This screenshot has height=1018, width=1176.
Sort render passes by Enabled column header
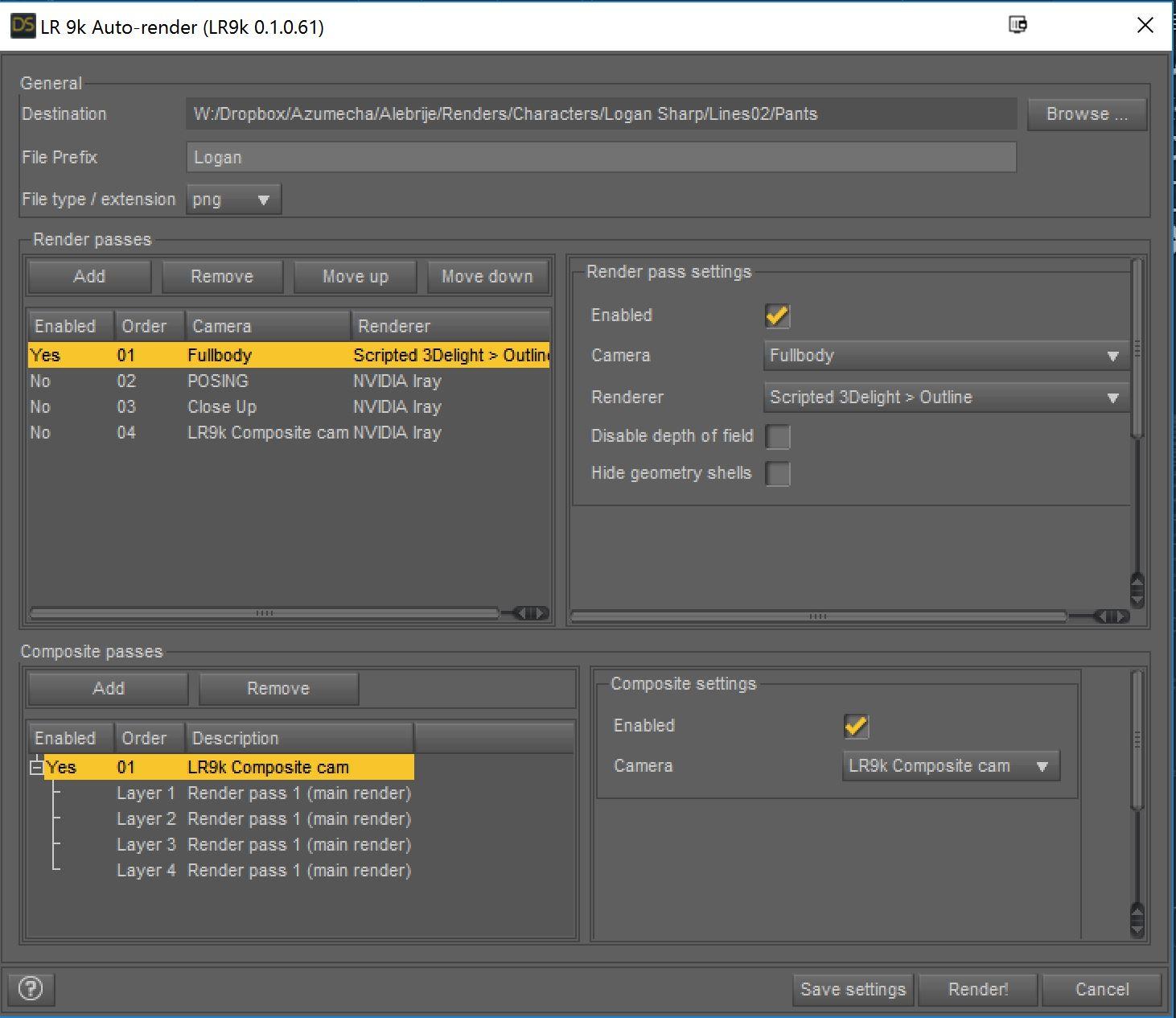(71, 327)
